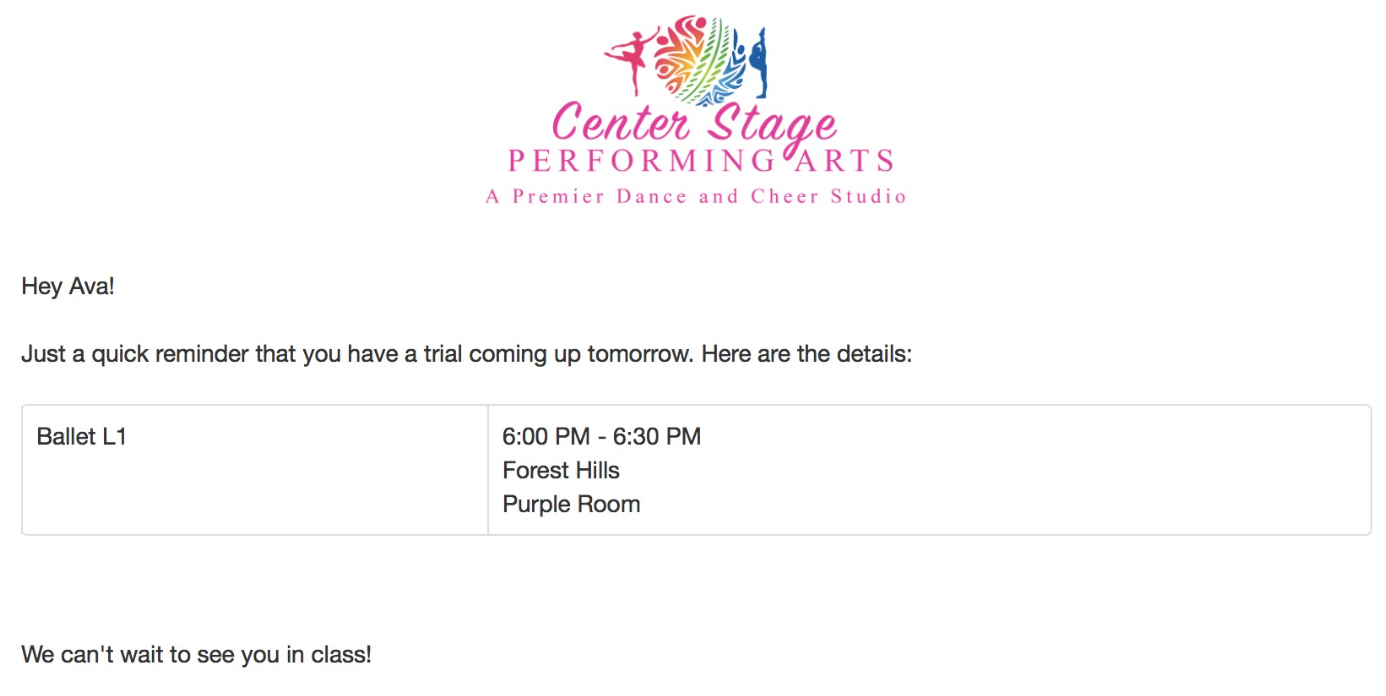
Task: Click the Hey Ava! greeting text
Action: click(68, 286)
